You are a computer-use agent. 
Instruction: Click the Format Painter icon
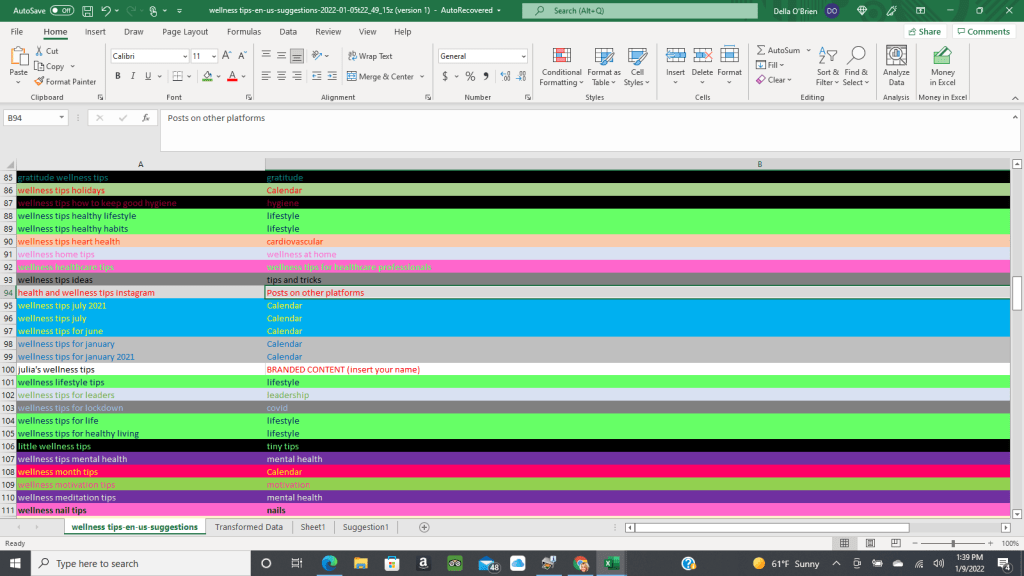(x=40, y=81)
